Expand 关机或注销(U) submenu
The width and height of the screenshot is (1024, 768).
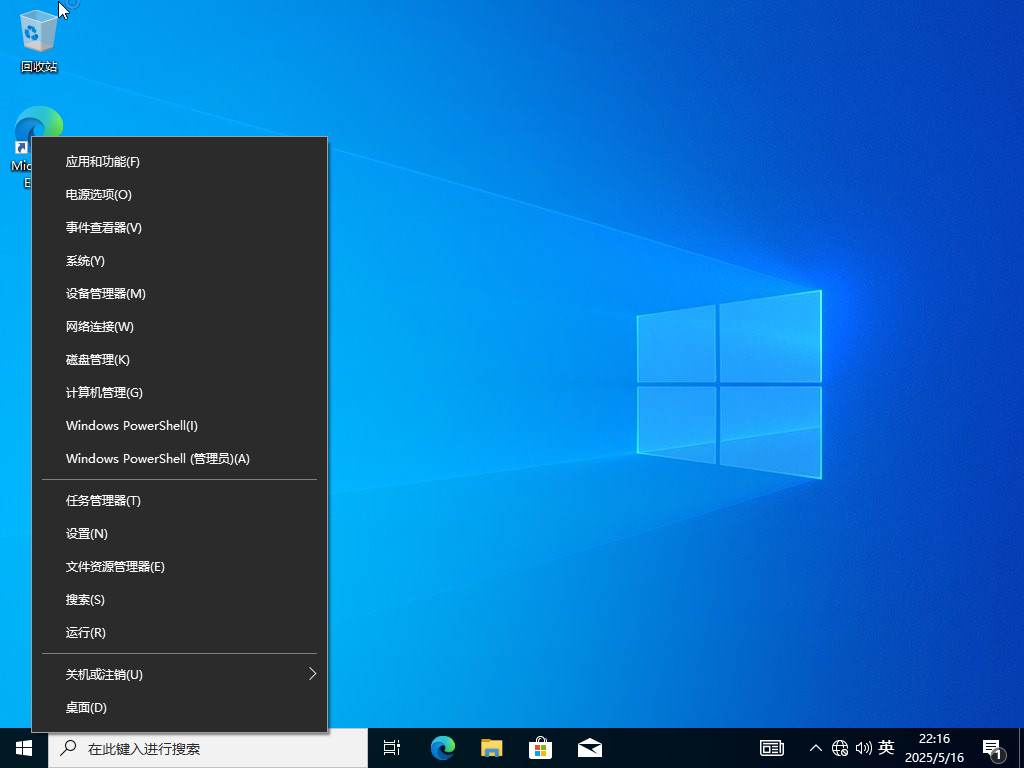pyautogui.click(x=180, y=674)
